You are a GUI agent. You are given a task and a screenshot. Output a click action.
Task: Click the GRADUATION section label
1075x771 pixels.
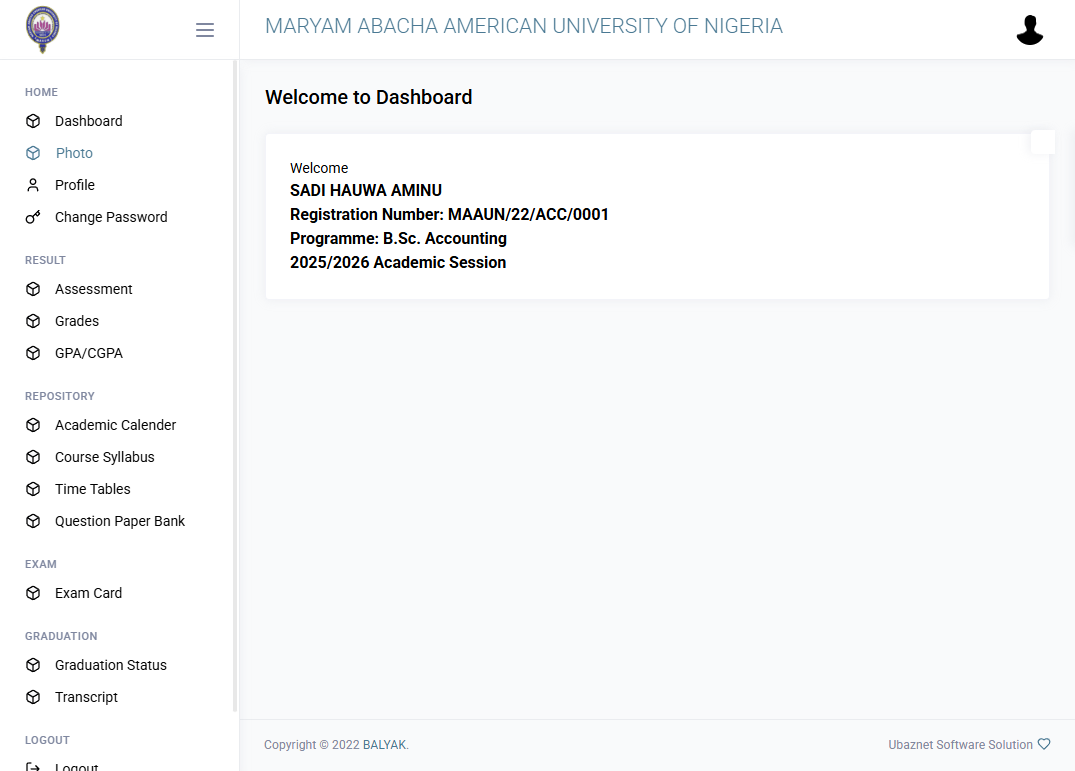click(61, 636)
